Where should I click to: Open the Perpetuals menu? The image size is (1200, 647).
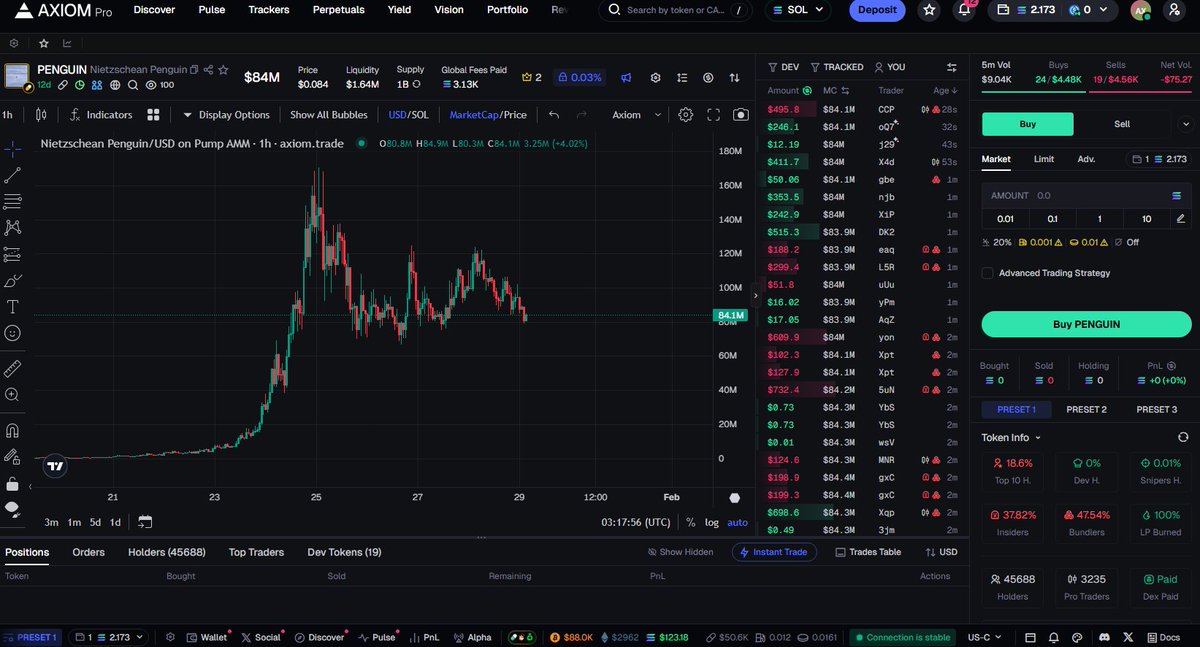tap(338, 10)
